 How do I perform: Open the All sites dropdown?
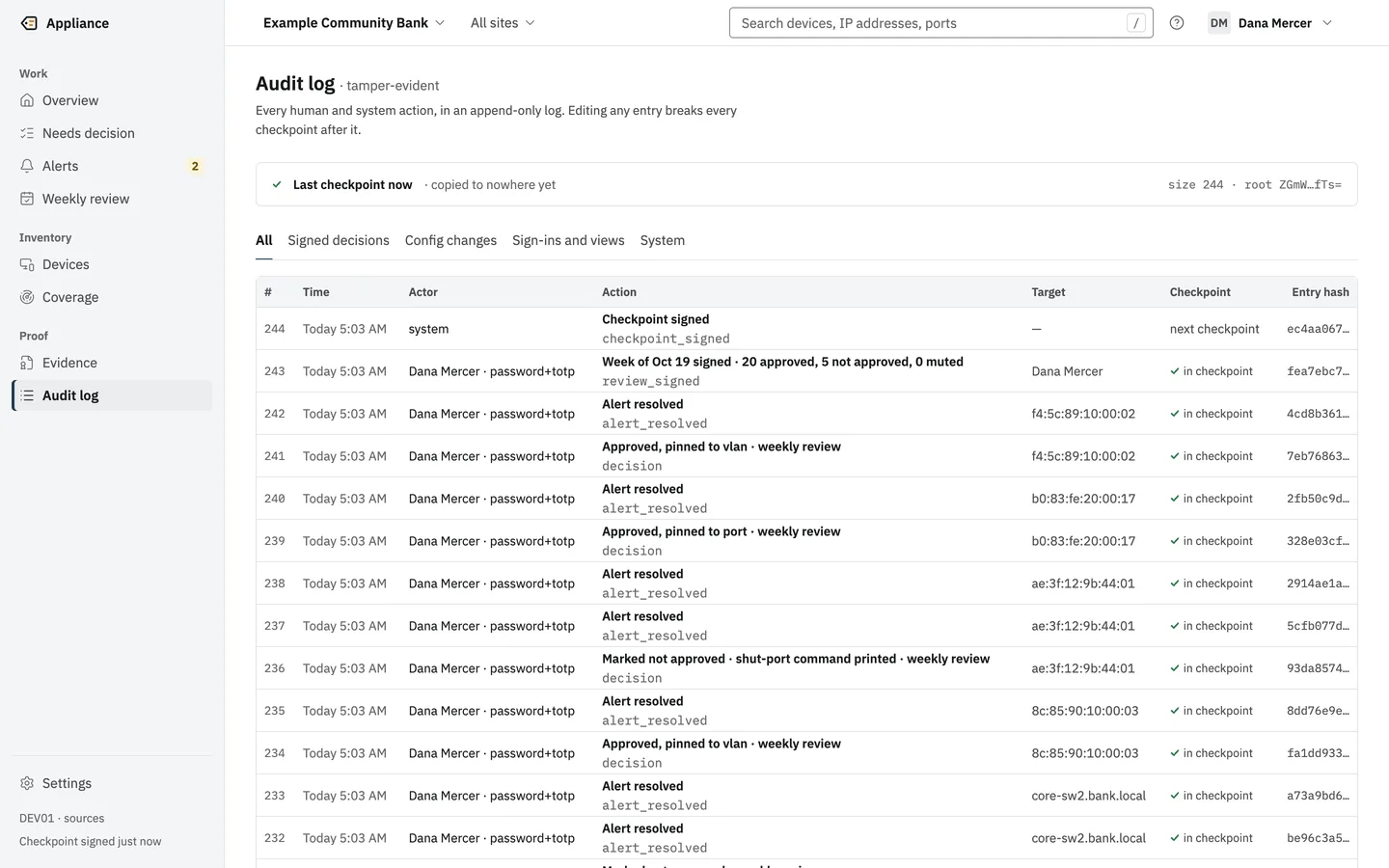[x=503, y=23]
